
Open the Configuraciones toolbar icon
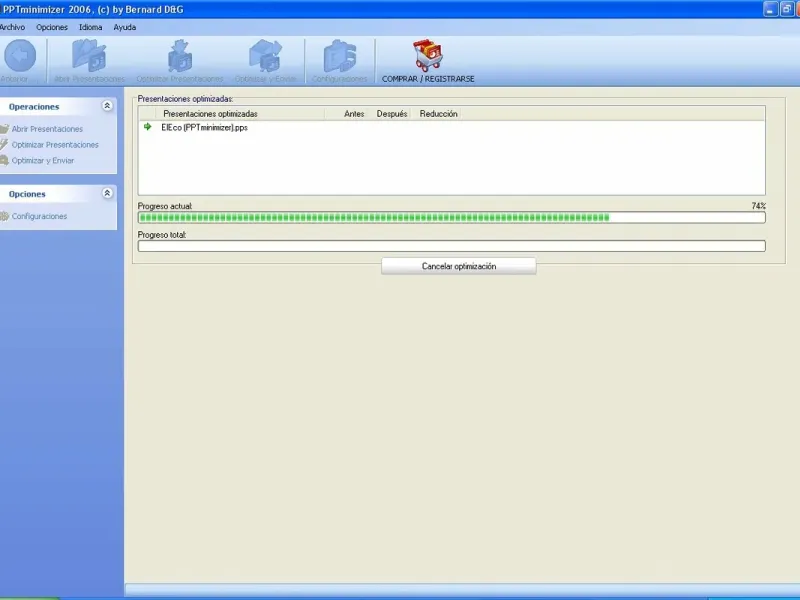coord(340,56)
